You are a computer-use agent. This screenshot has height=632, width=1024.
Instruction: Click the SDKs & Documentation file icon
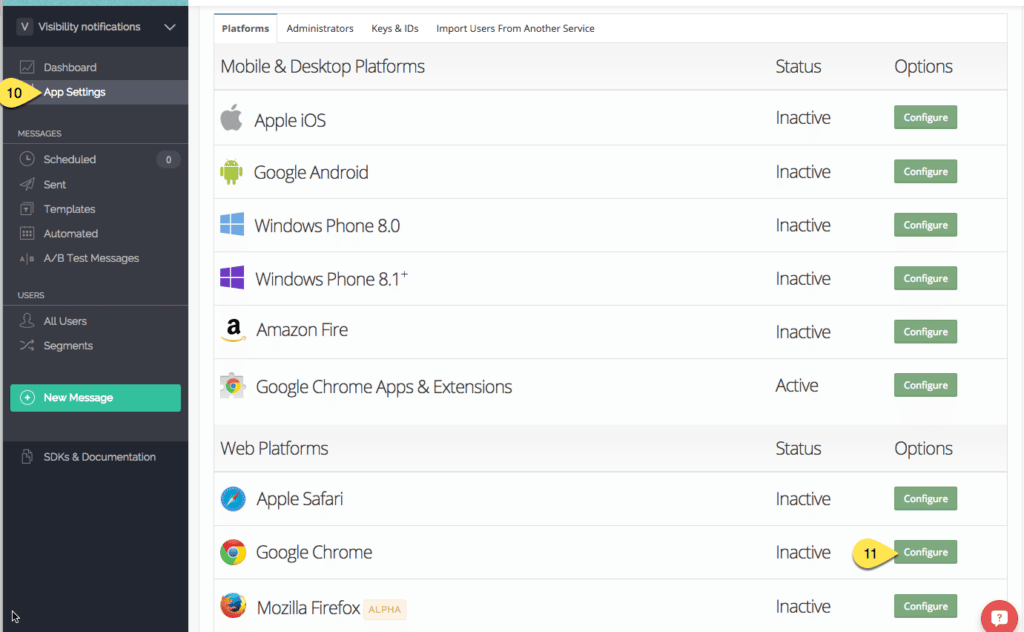click(27, 457)
